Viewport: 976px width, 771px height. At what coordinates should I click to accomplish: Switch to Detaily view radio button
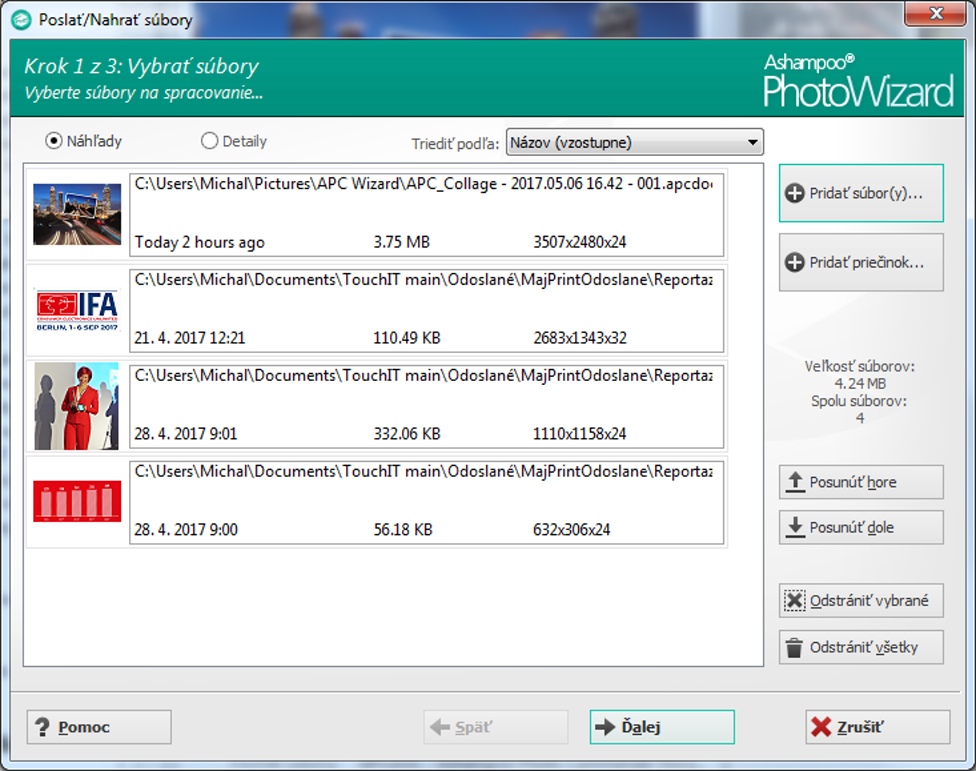[x=210, y=141]
